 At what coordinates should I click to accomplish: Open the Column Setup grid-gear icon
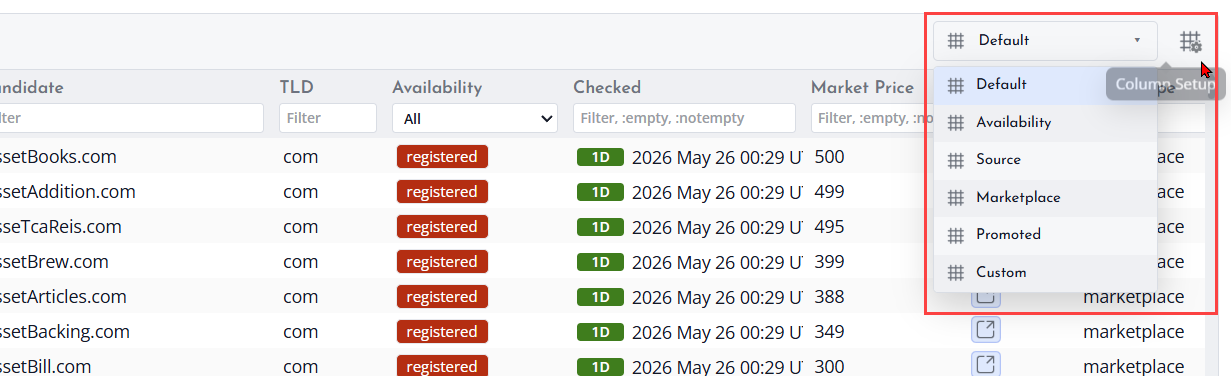click(1189, 41)
